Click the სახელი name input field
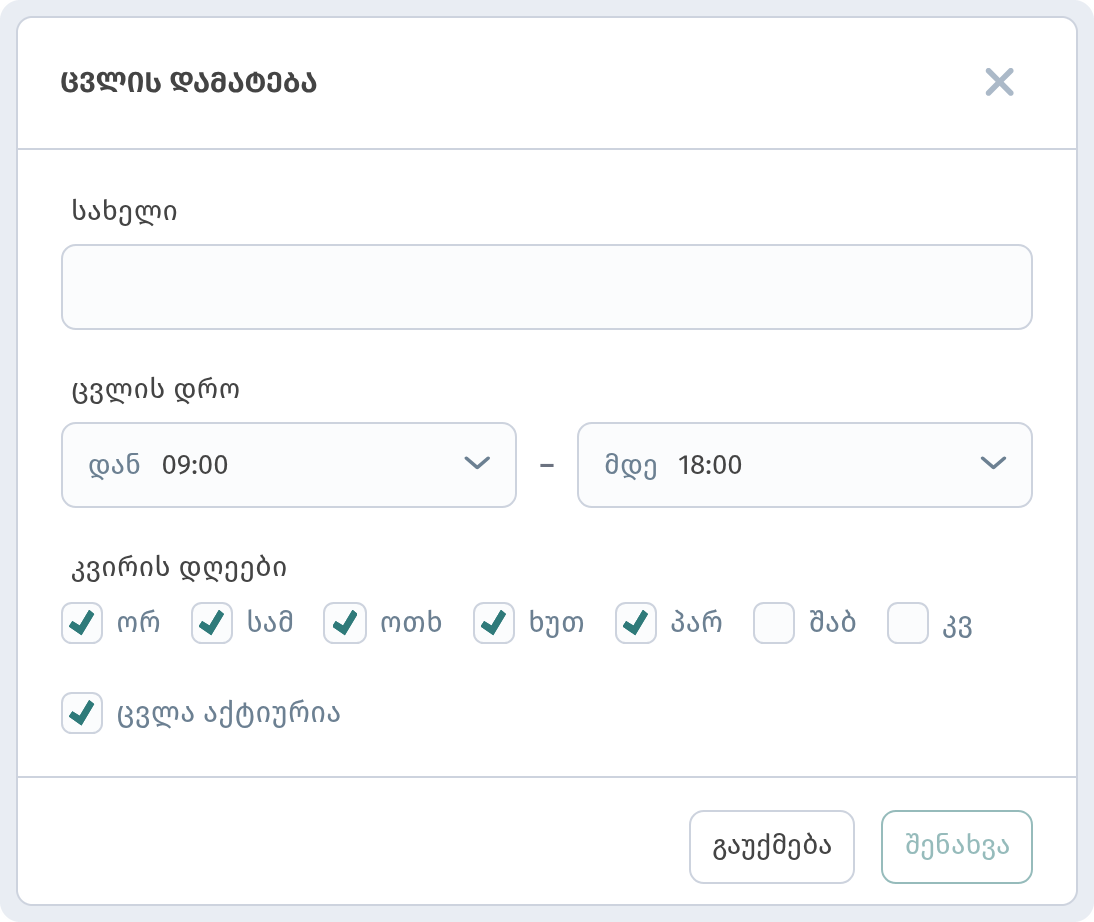This screenshot has height=922, width=1094. [546, 287]
